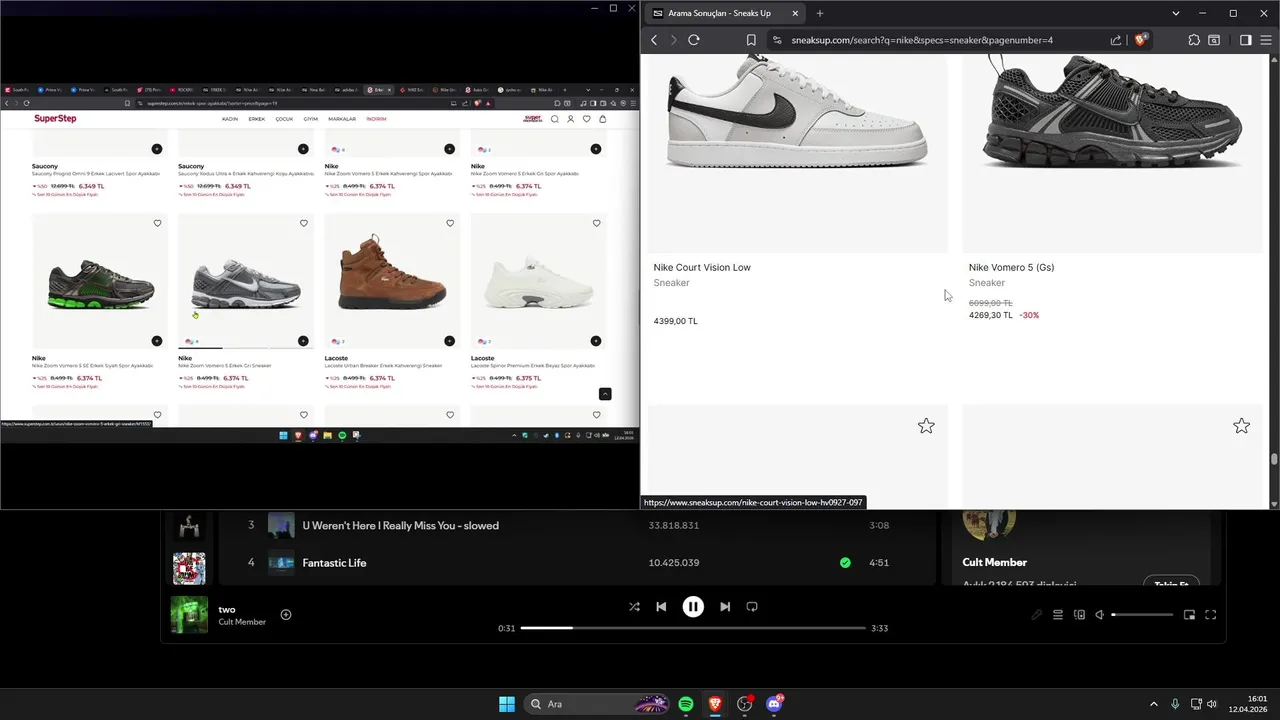
Task: Expand the system tray hidden icons
Action: (1153, 704)
